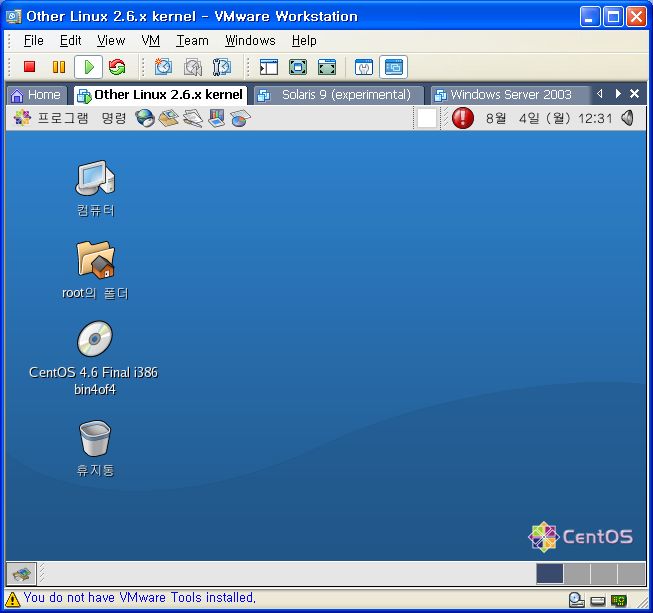Toggle Quick Switch mode in toolbar

327,67
